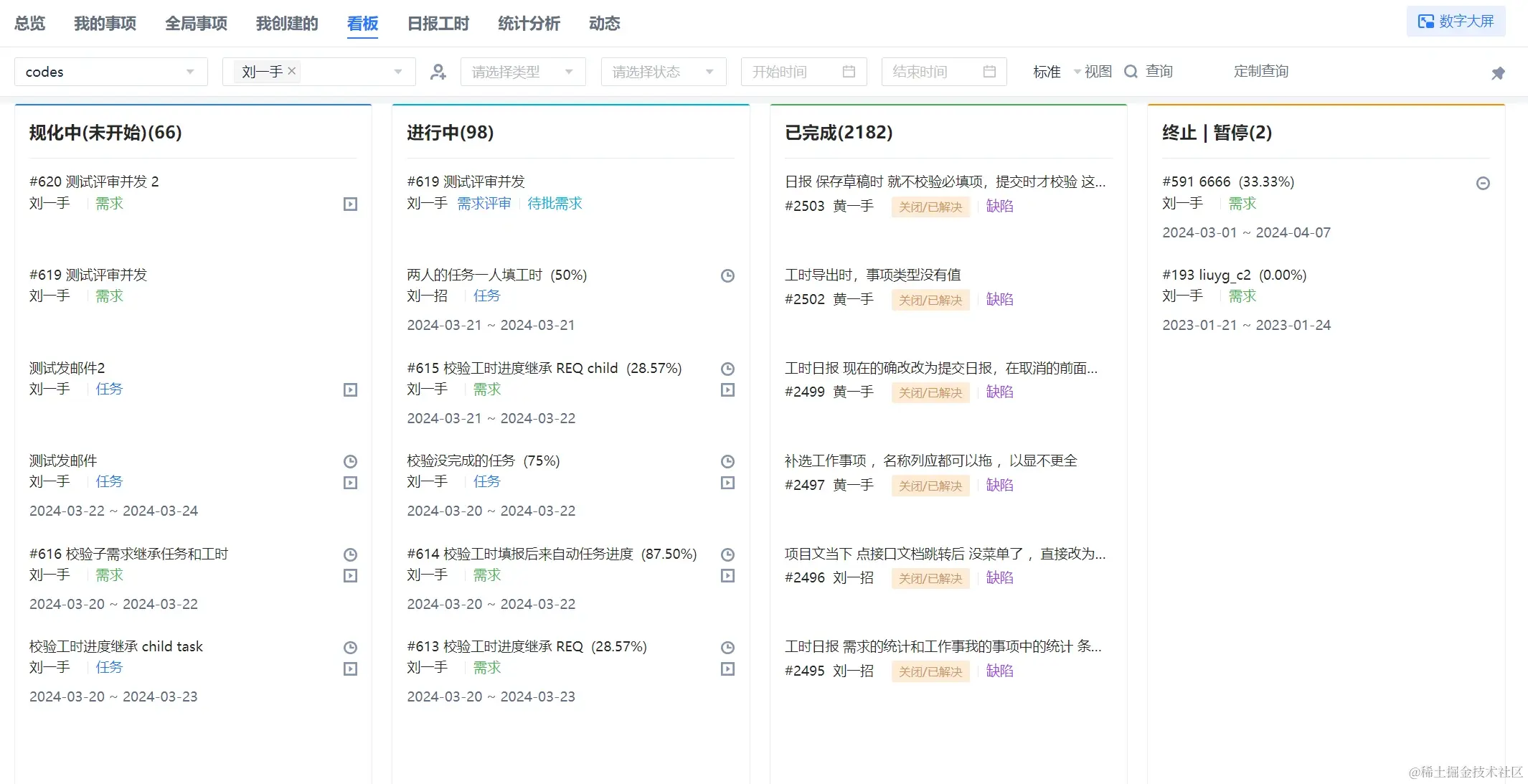The image size is (1528, 784).
Task: Click the 定制查询 link
Action: coord(1260,71)
